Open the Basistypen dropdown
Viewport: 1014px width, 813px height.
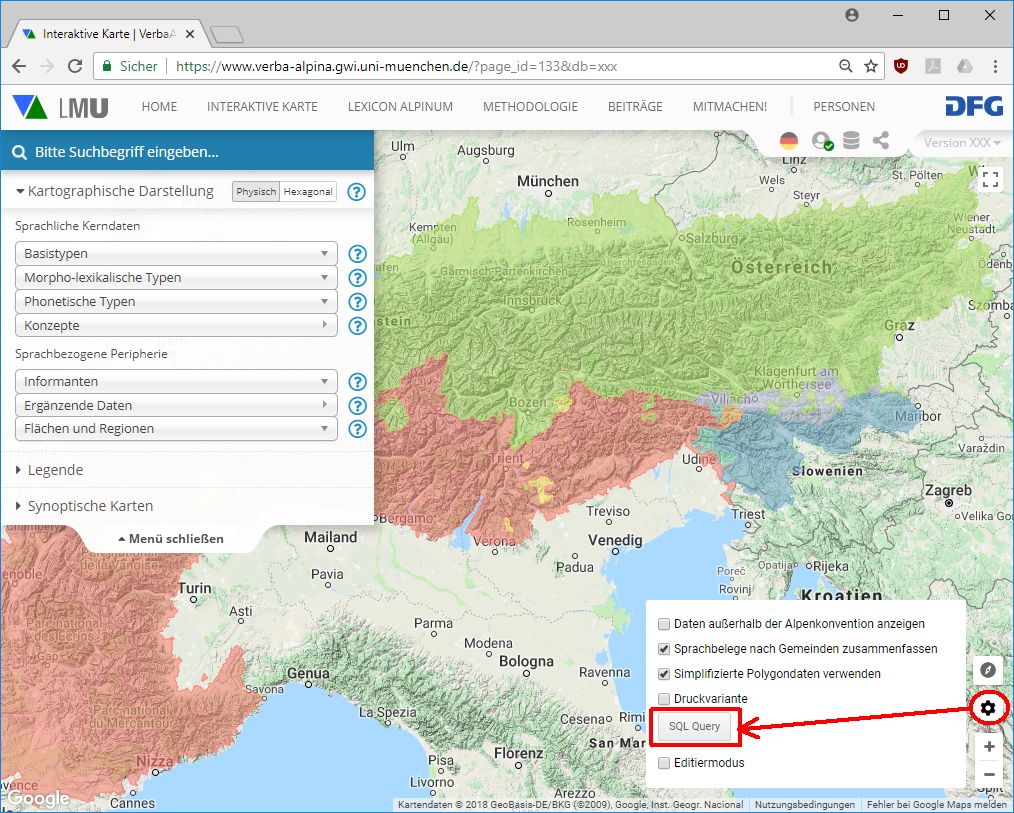176,254
